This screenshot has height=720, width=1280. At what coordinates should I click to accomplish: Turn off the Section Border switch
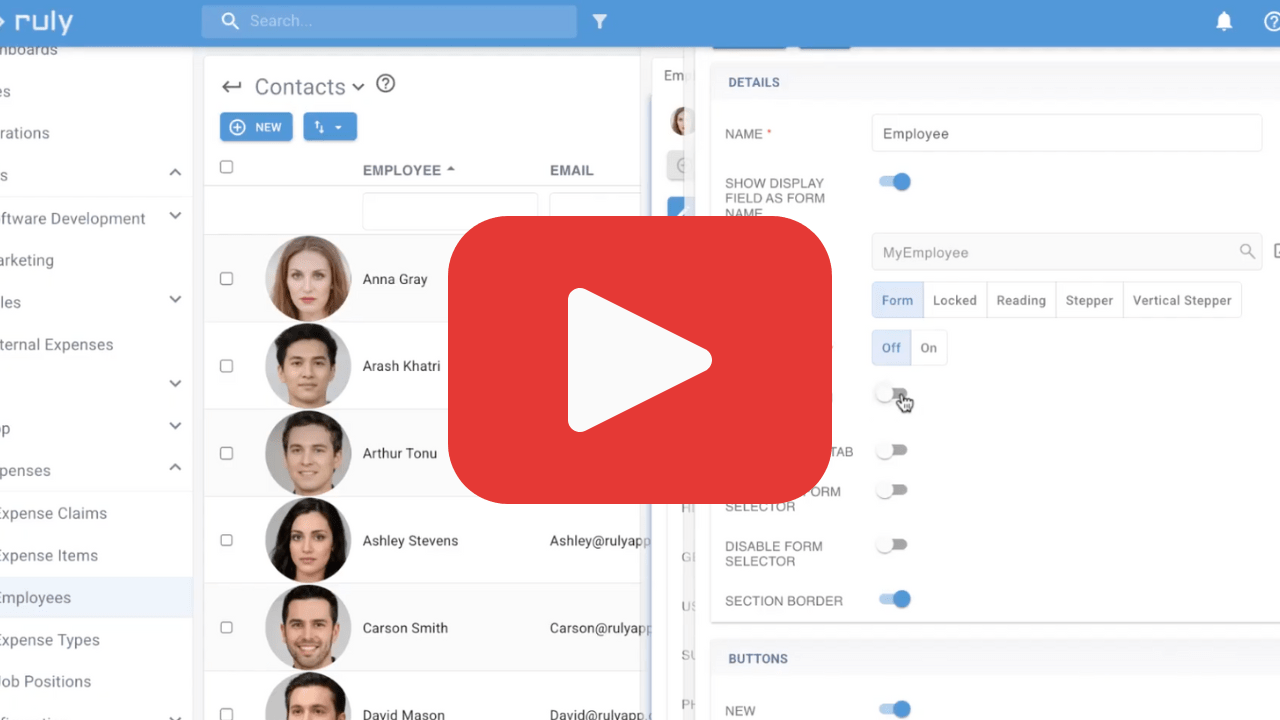[894, 599]
